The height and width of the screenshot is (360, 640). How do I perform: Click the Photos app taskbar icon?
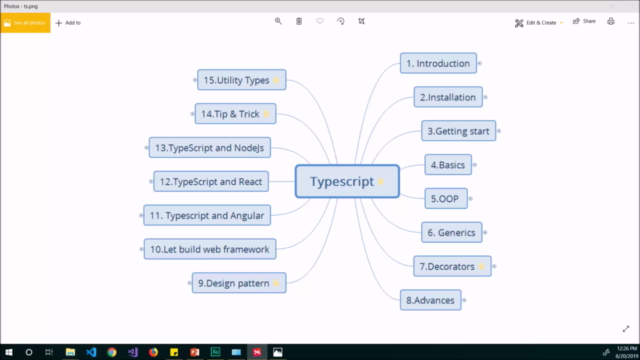[278, 352]
